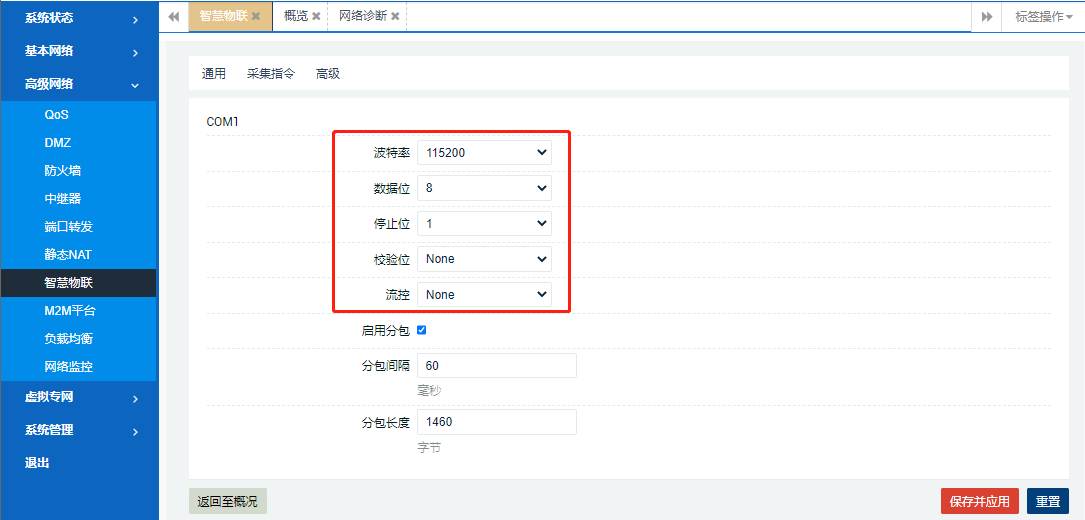Expand the 基本网络 sidebar section
1085x520 pixels.
(x=79, y=51)
